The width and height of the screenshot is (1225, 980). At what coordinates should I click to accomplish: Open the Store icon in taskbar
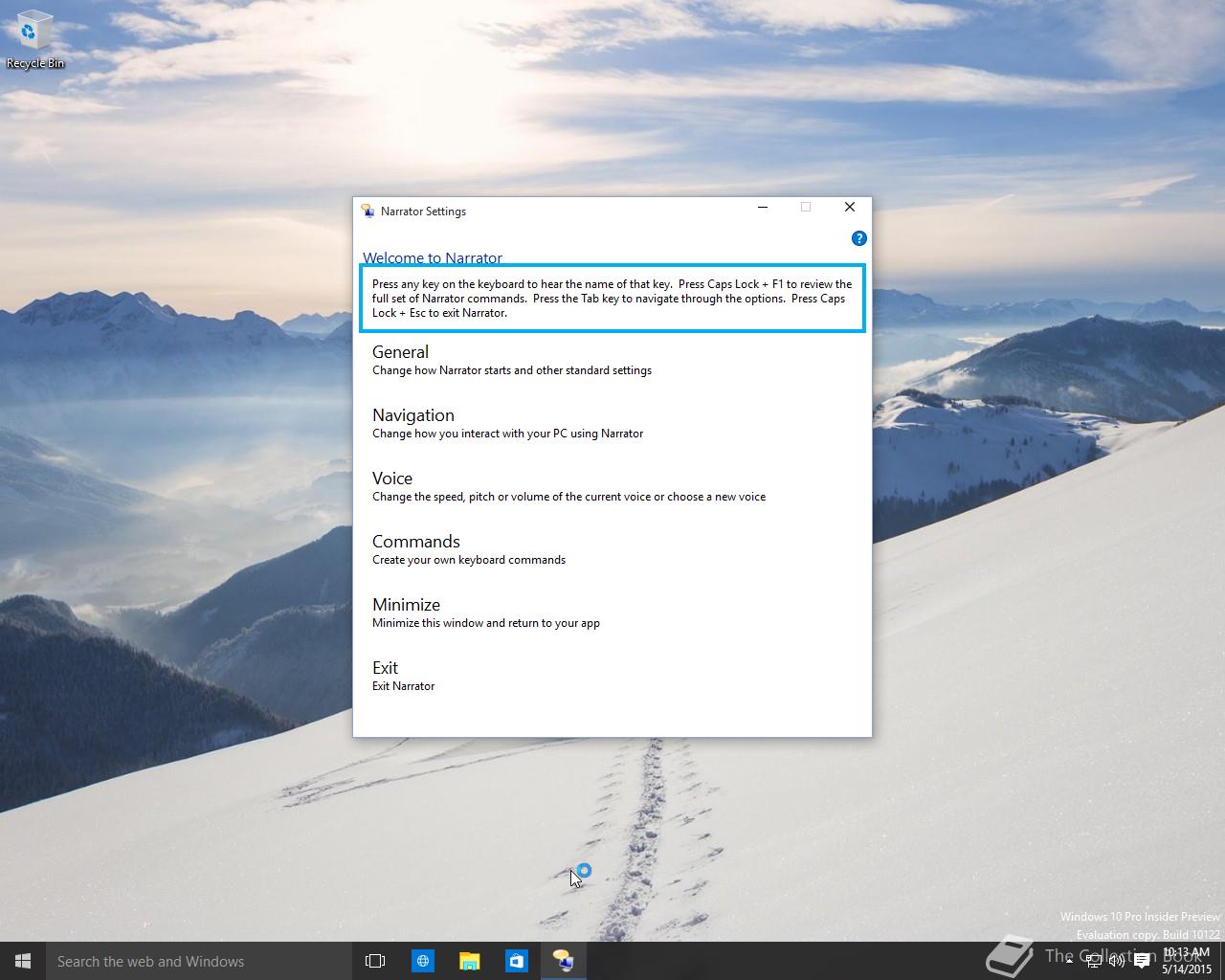(x=516, y=961)
